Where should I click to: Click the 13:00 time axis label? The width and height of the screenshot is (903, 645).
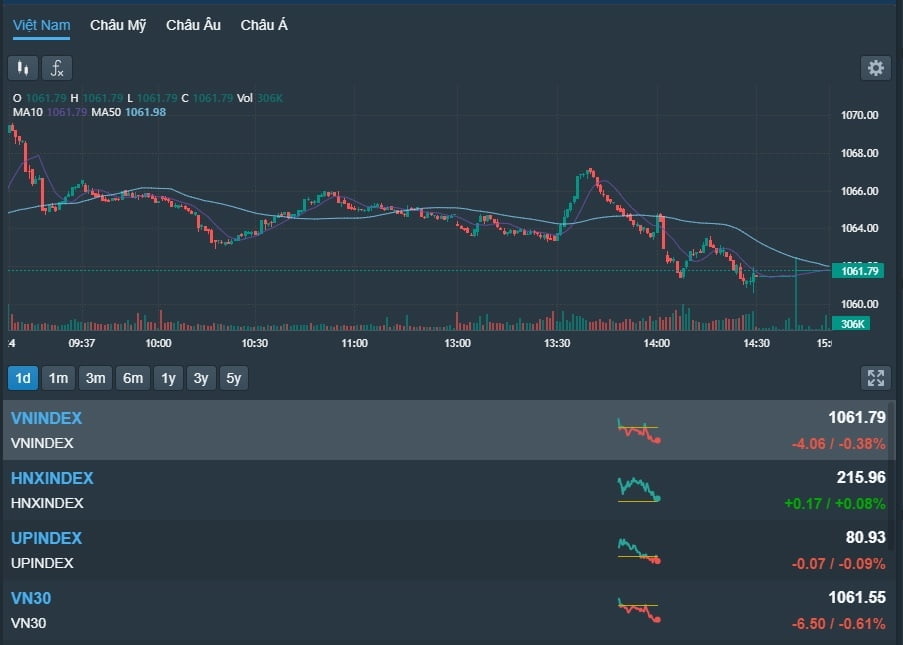pyautogui.click(x=457, y=343)
